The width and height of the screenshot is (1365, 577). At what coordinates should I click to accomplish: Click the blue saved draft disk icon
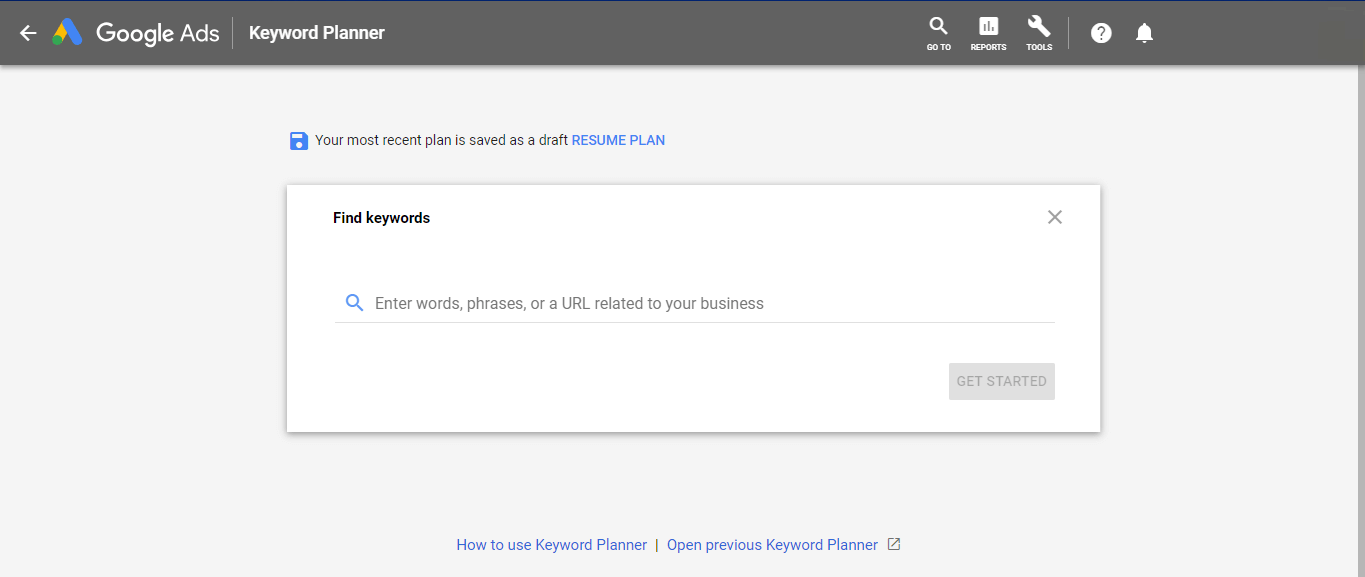click(298, 141)
